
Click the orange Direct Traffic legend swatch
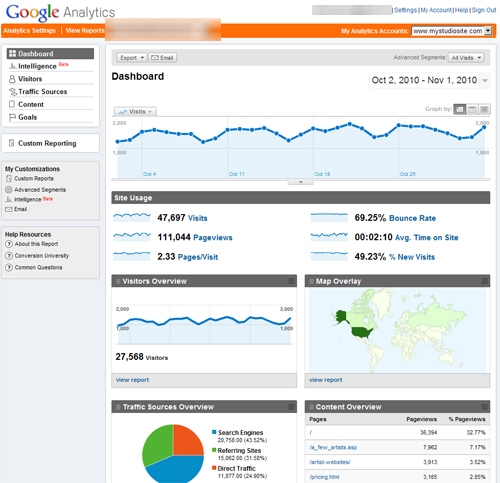(x=214, y=468)
